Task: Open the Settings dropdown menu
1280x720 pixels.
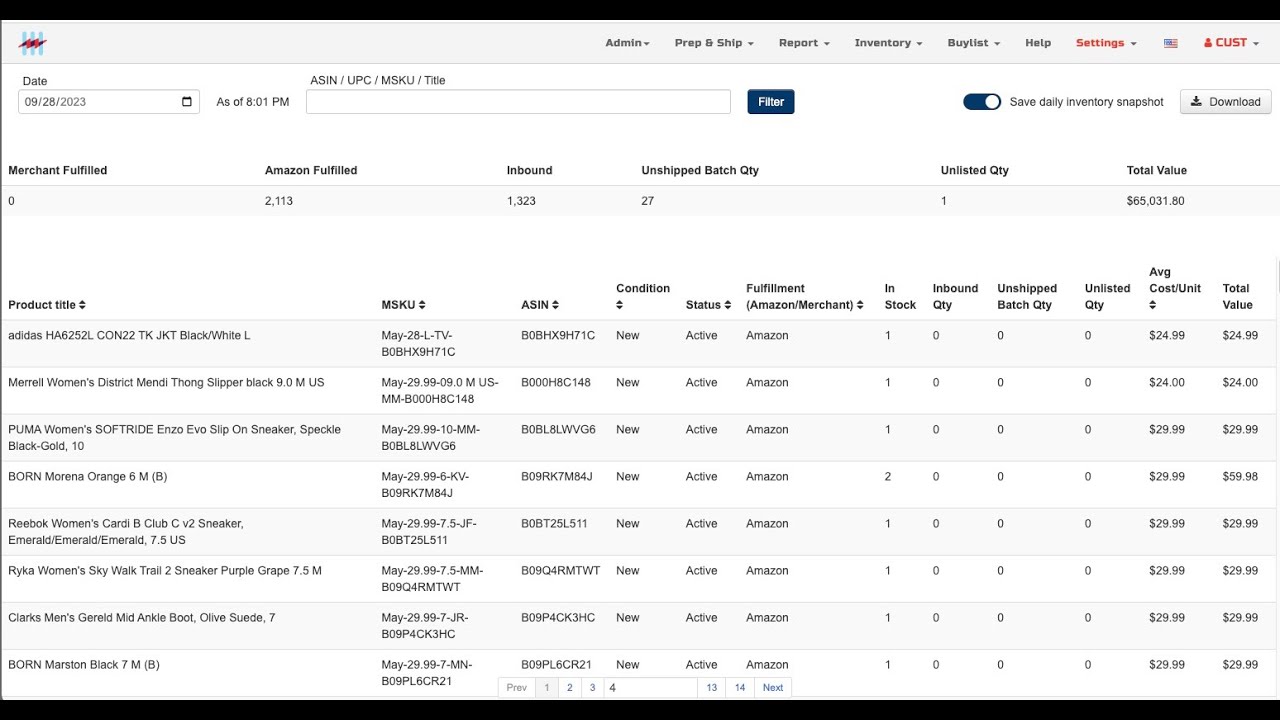Action: [1106, 43]
